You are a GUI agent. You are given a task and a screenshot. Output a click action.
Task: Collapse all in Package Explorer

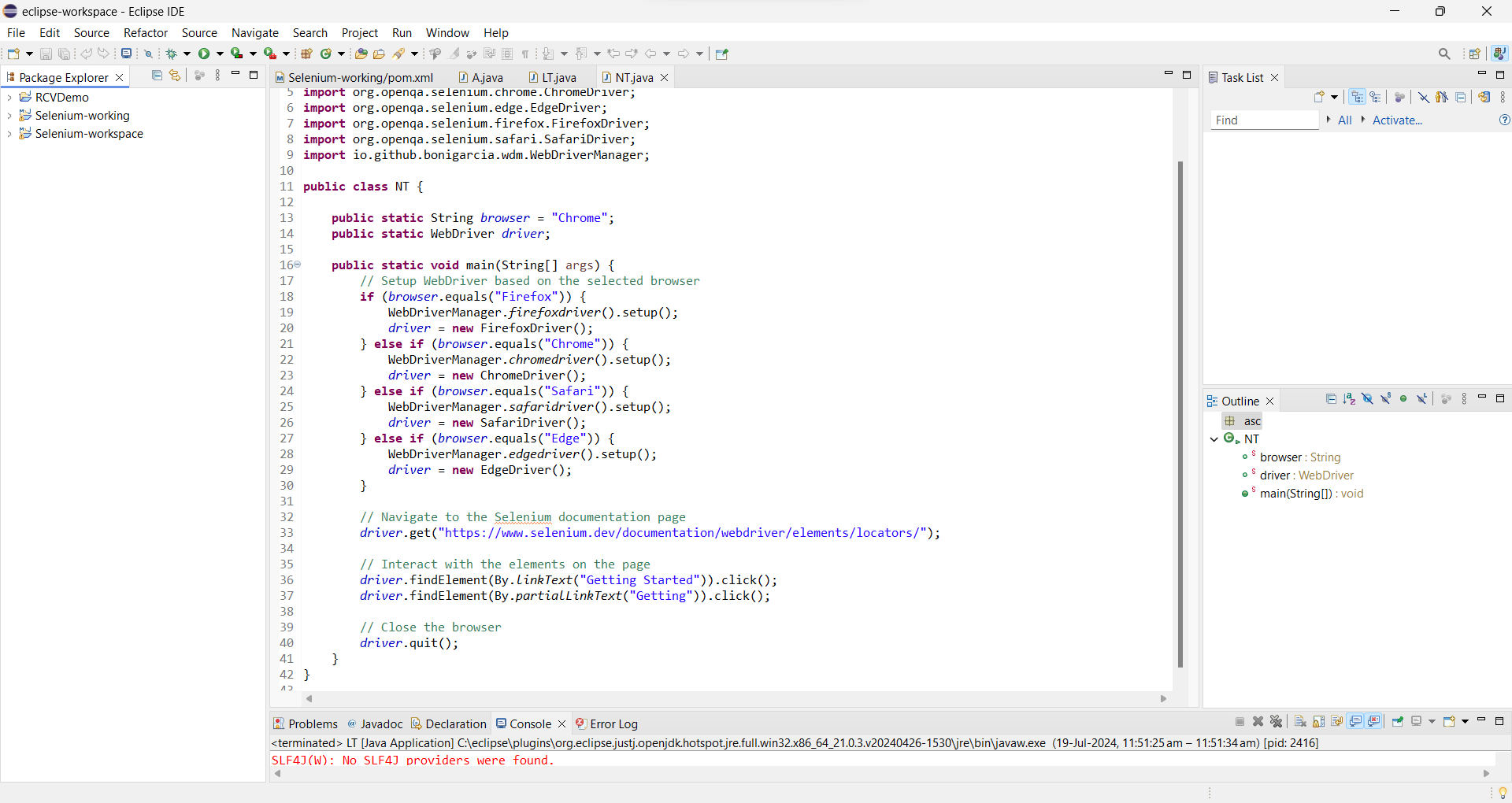(x=157, y=76)
